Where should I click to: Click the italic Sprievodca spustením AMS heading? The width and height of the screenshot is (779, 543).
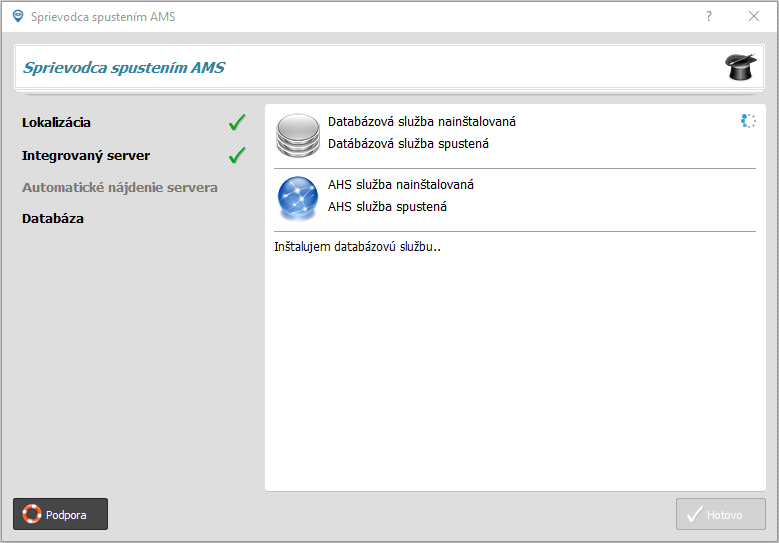point(124,68)
